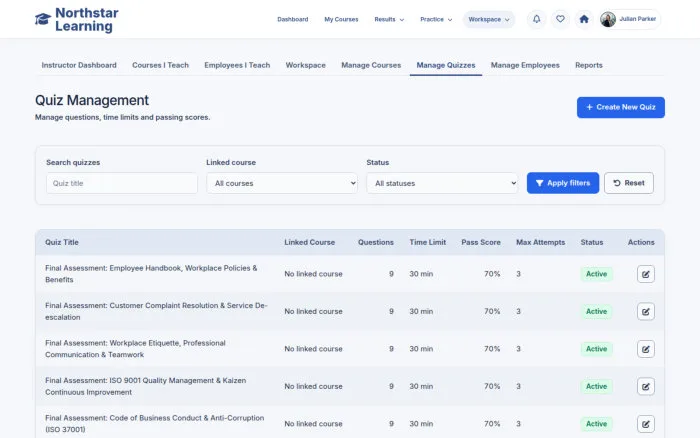Click the Questions column header
700x438 pixels.
click(x=375, y=242)
